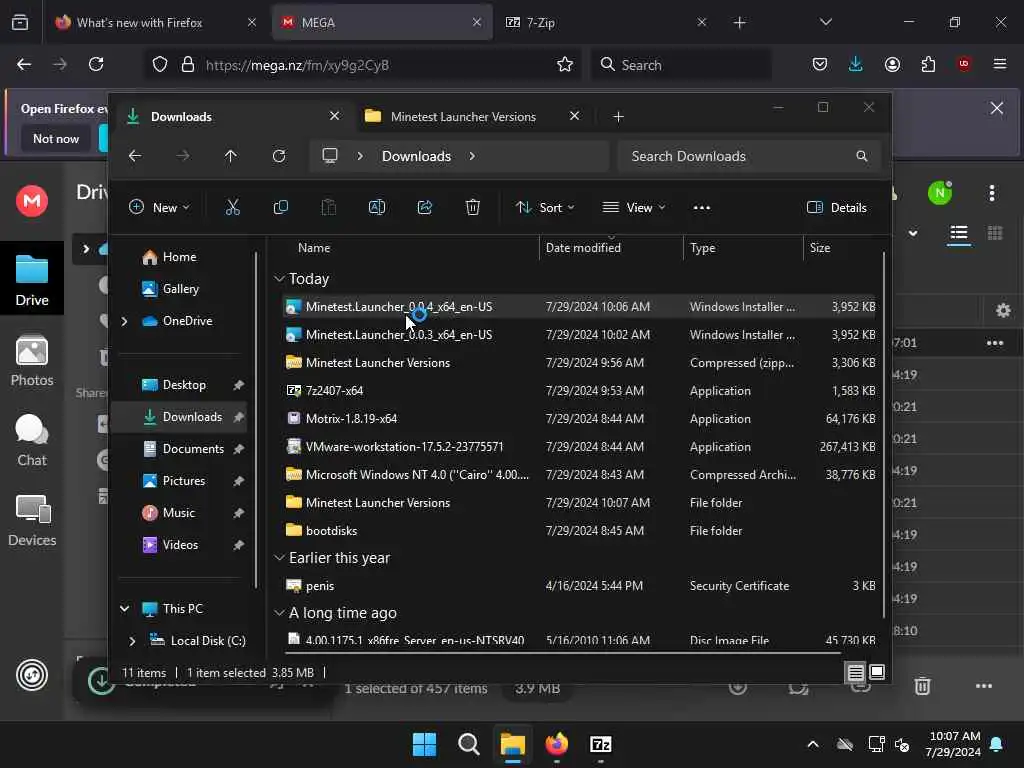Click the Share icon in Explorer toolbar
The width and height of the screenshot is (1024, 768).
pos(424,208)
